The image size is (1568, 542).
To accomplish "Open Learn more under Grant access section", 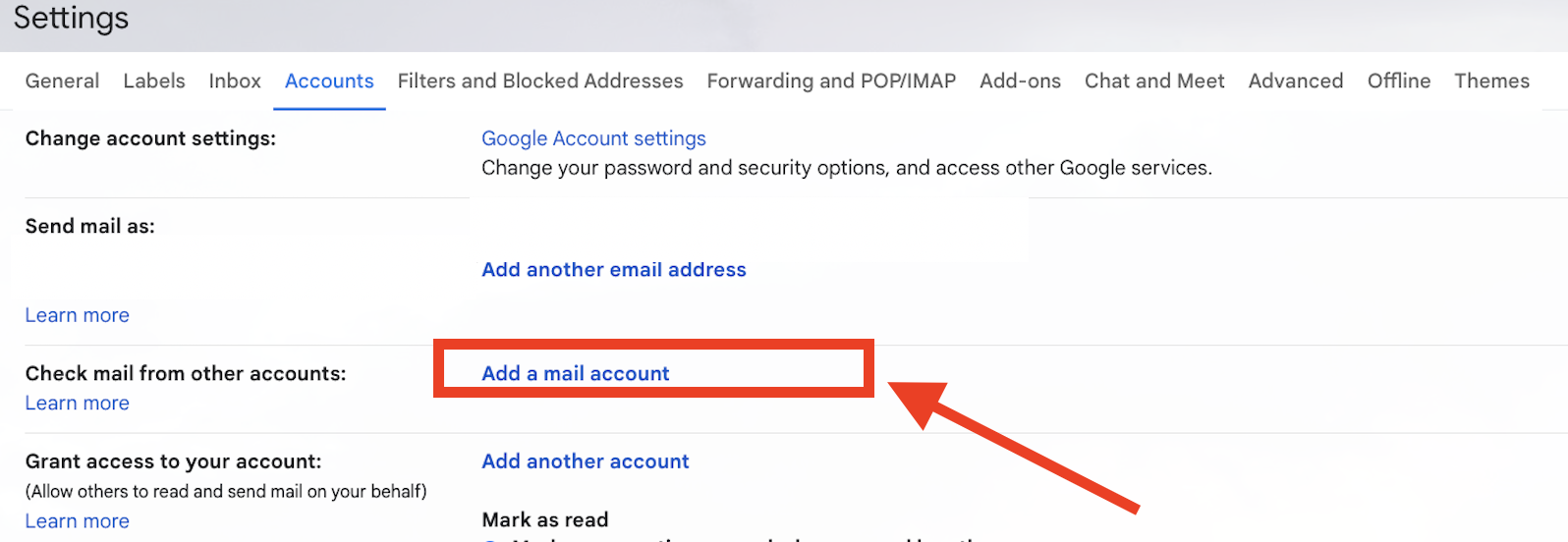I will pyautogui.click(x=78, y=521).
